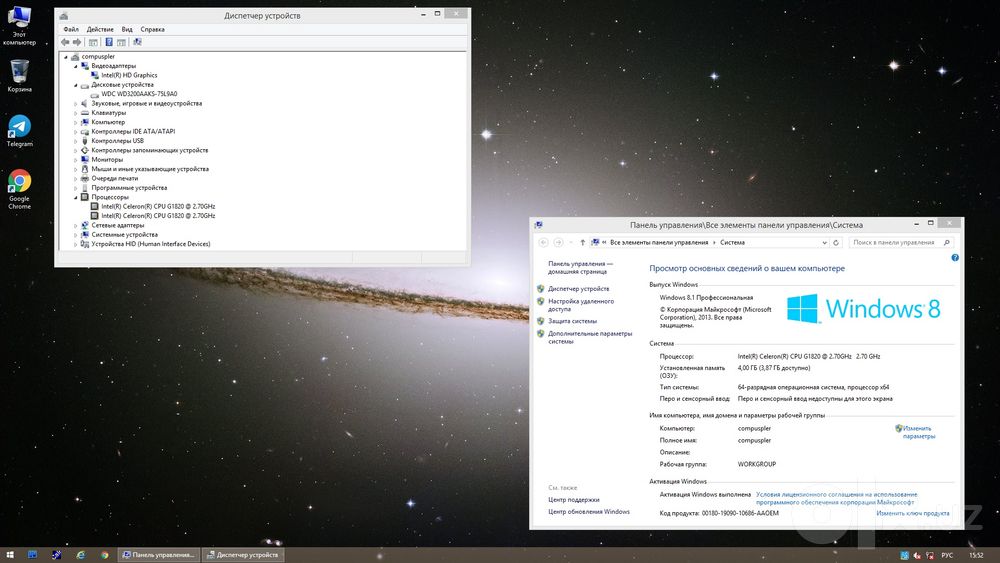Click the scan for hardware changes toolbar icon

[137, 42]
